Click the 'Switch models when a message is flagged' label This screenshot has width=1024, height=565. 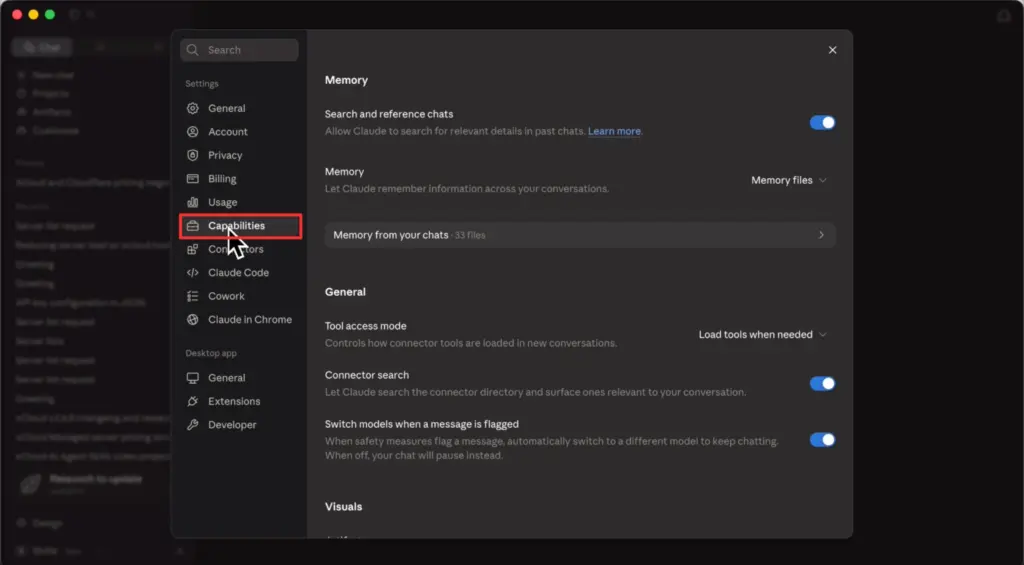[422, 425]
